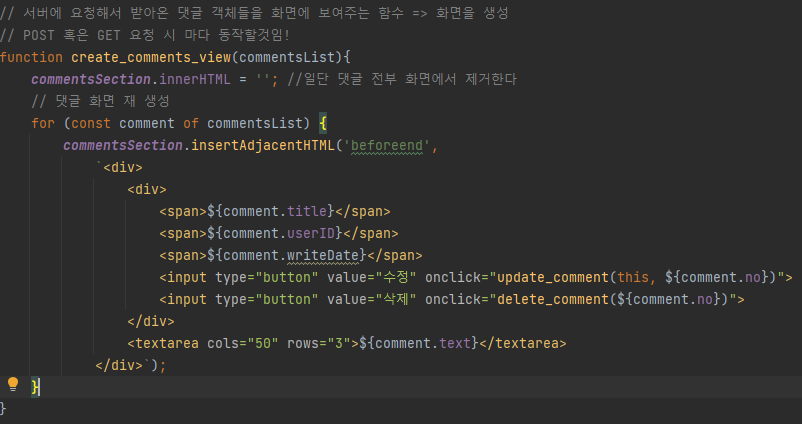Click the closing </div>`); line
The image size is (802, 424).
coord(131,365)
